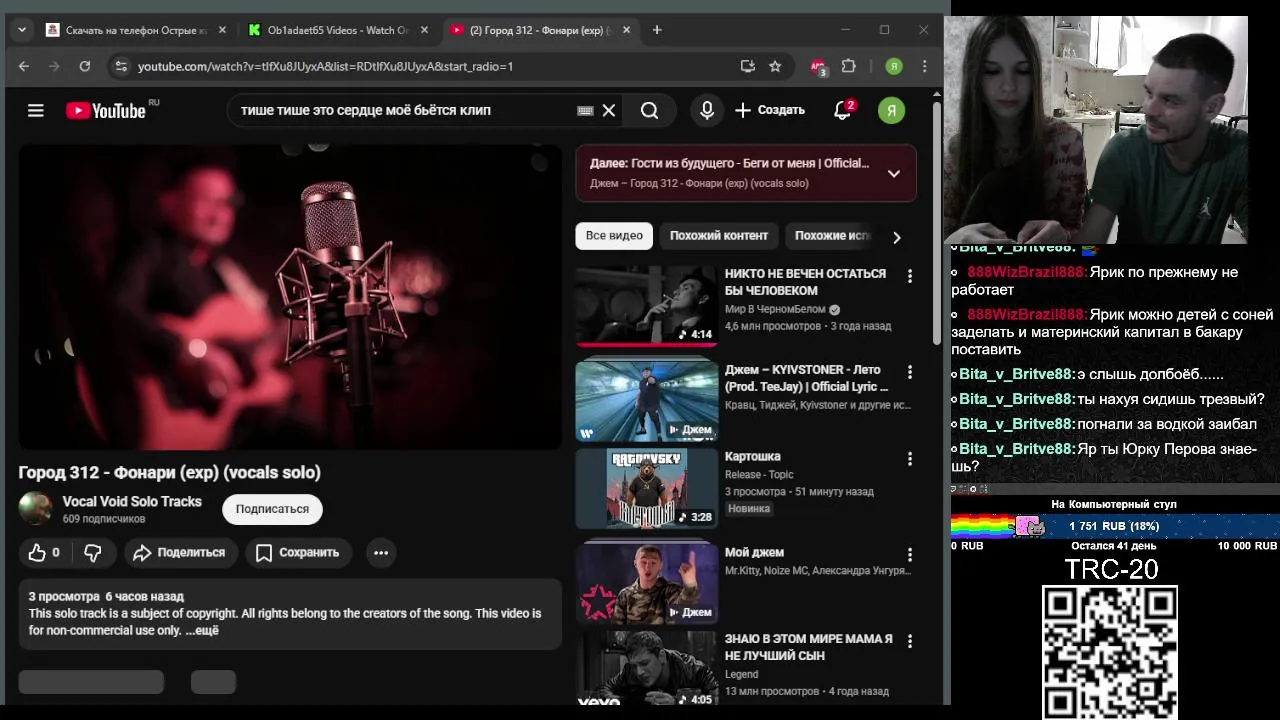Open Chrome three-dot menu
The width and height of the screenshot is (1280, 720).
[924, 66]
